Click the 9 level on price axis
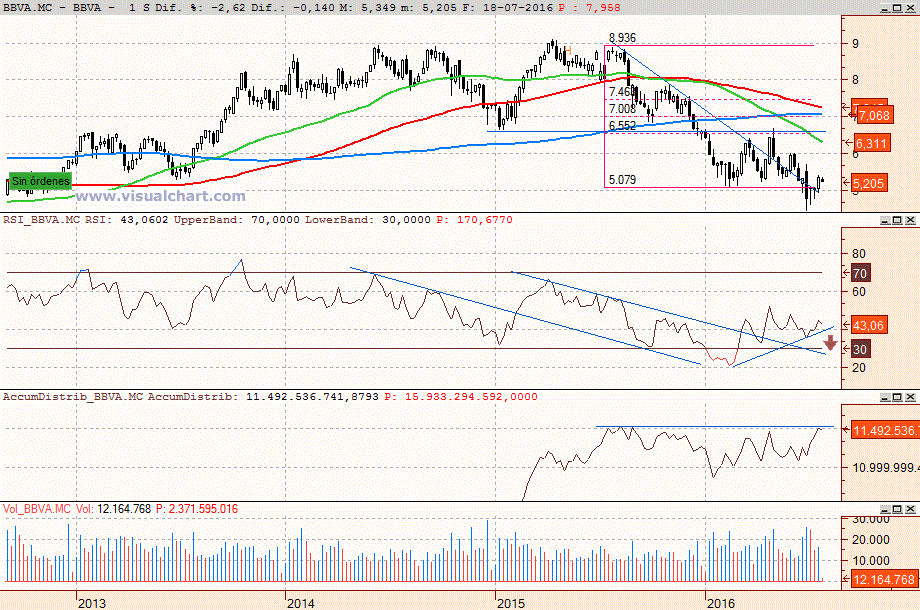920x610 pixels. pyautogui.click(x=855, y=44)
